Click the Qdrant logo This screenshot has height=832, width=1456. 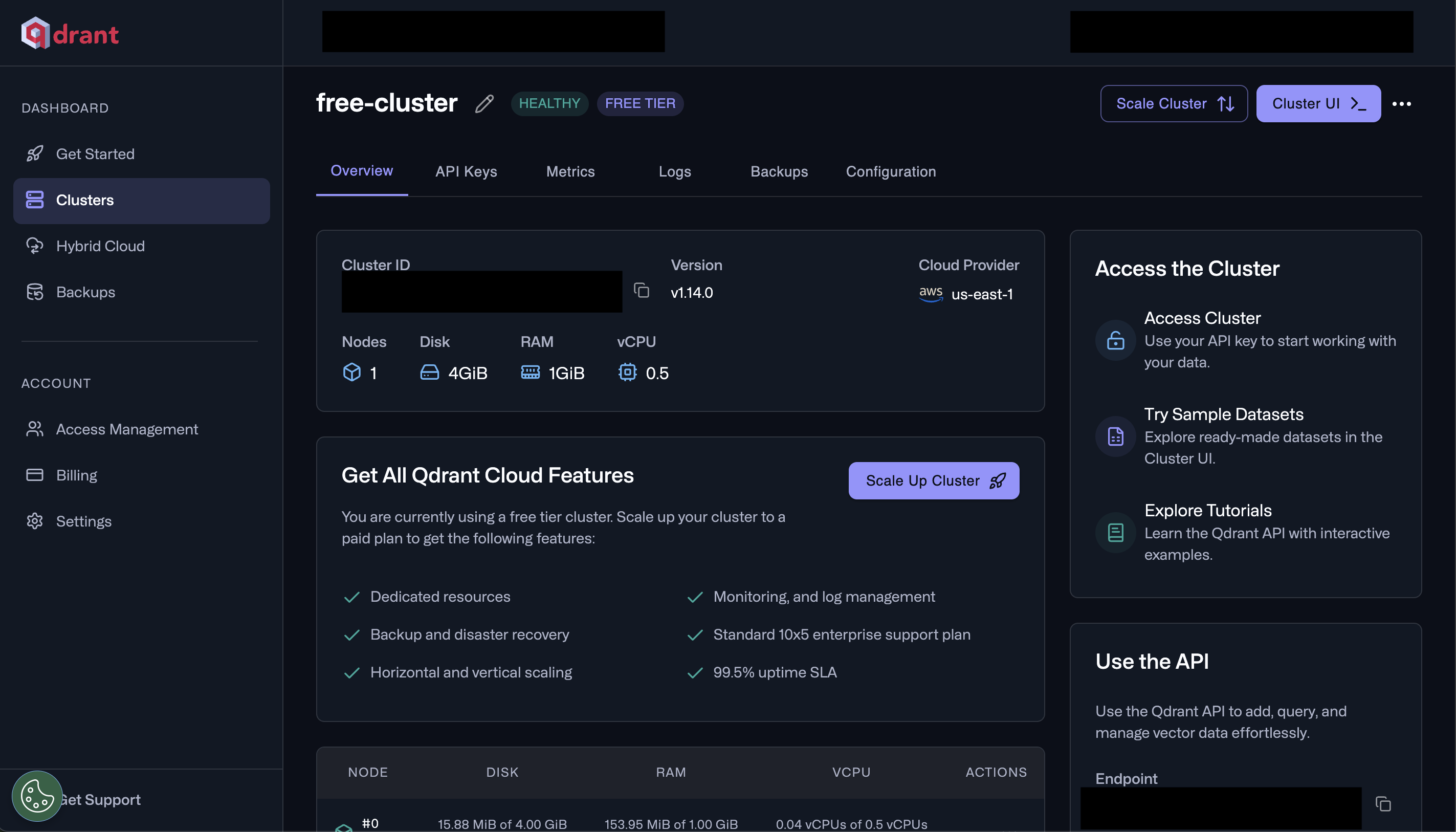(70, 34)
